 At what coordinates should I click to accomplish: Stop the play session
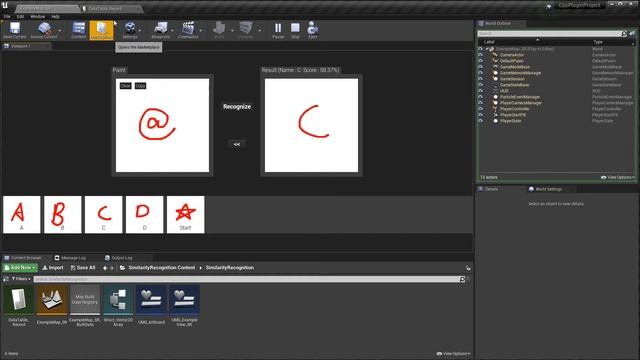(x=295, y=30)
